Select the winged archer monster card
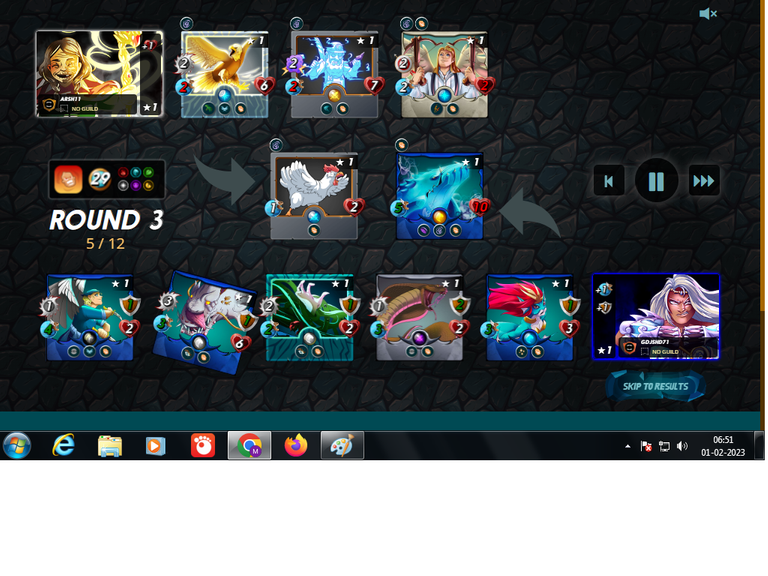Screen dimensions: 768x576 coord(90,317)
